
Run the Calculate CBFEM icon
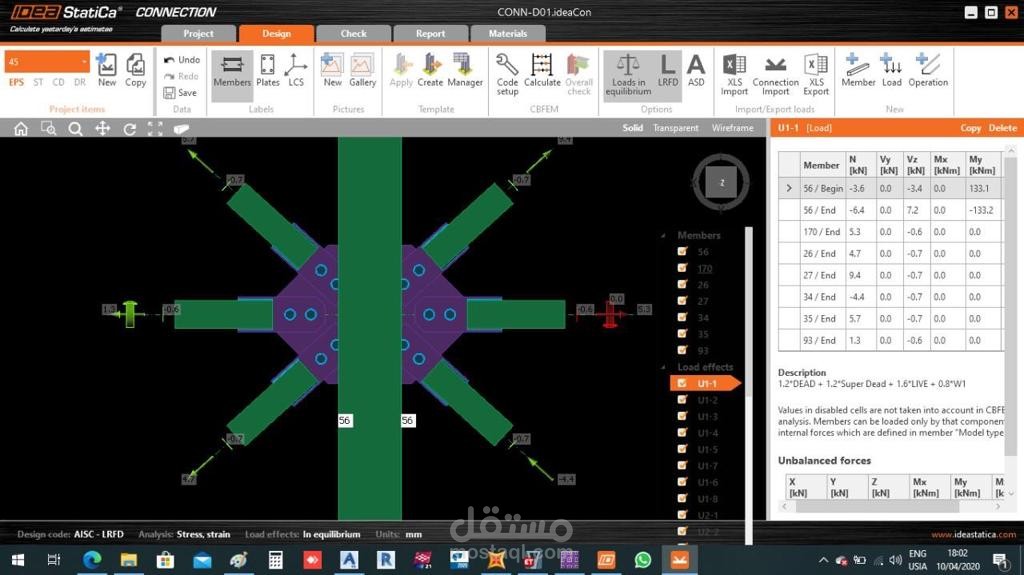(x=542, y=70)
